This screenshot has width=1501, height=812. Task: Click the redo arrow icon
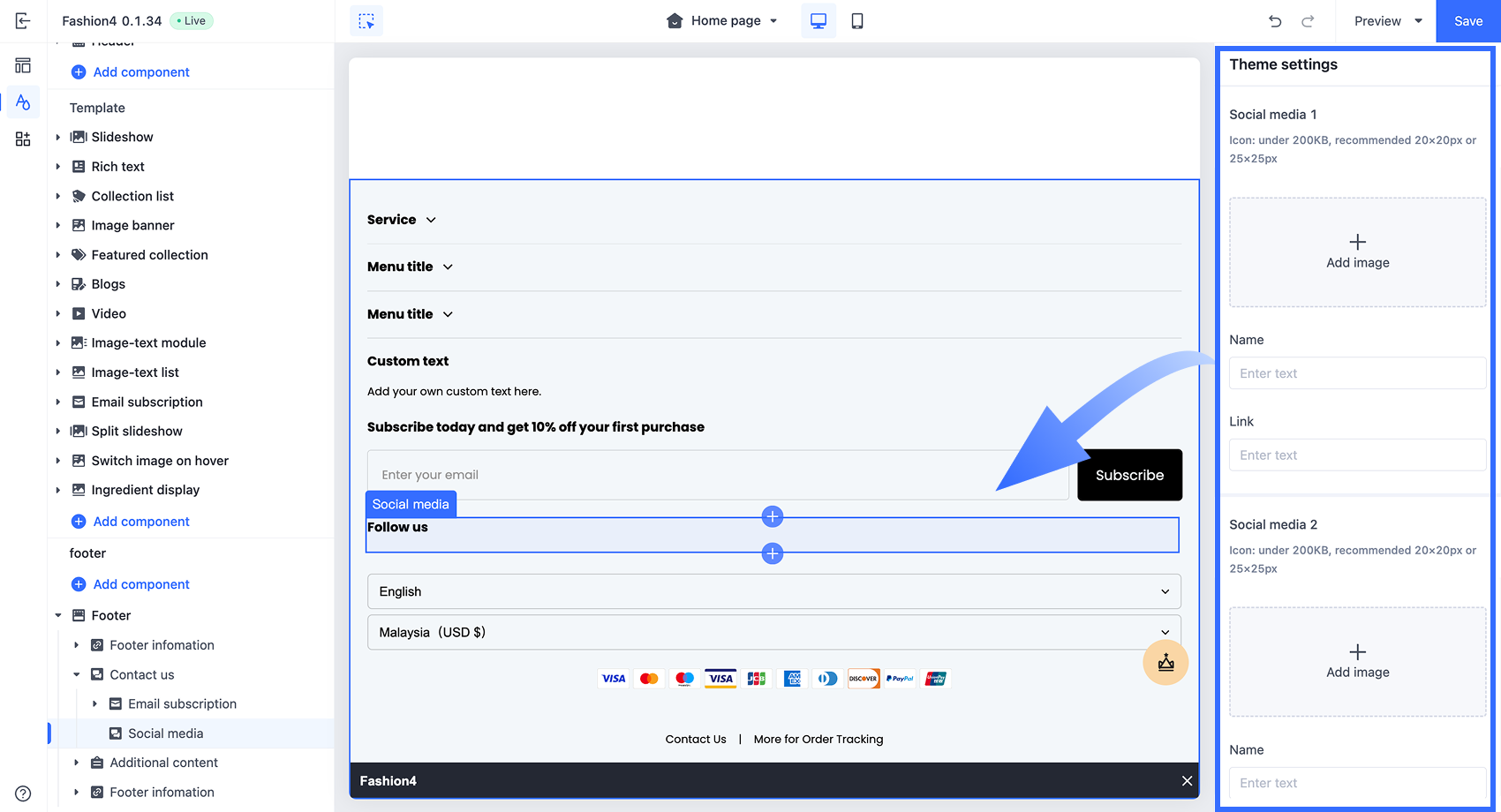[x=1308, y=21]
